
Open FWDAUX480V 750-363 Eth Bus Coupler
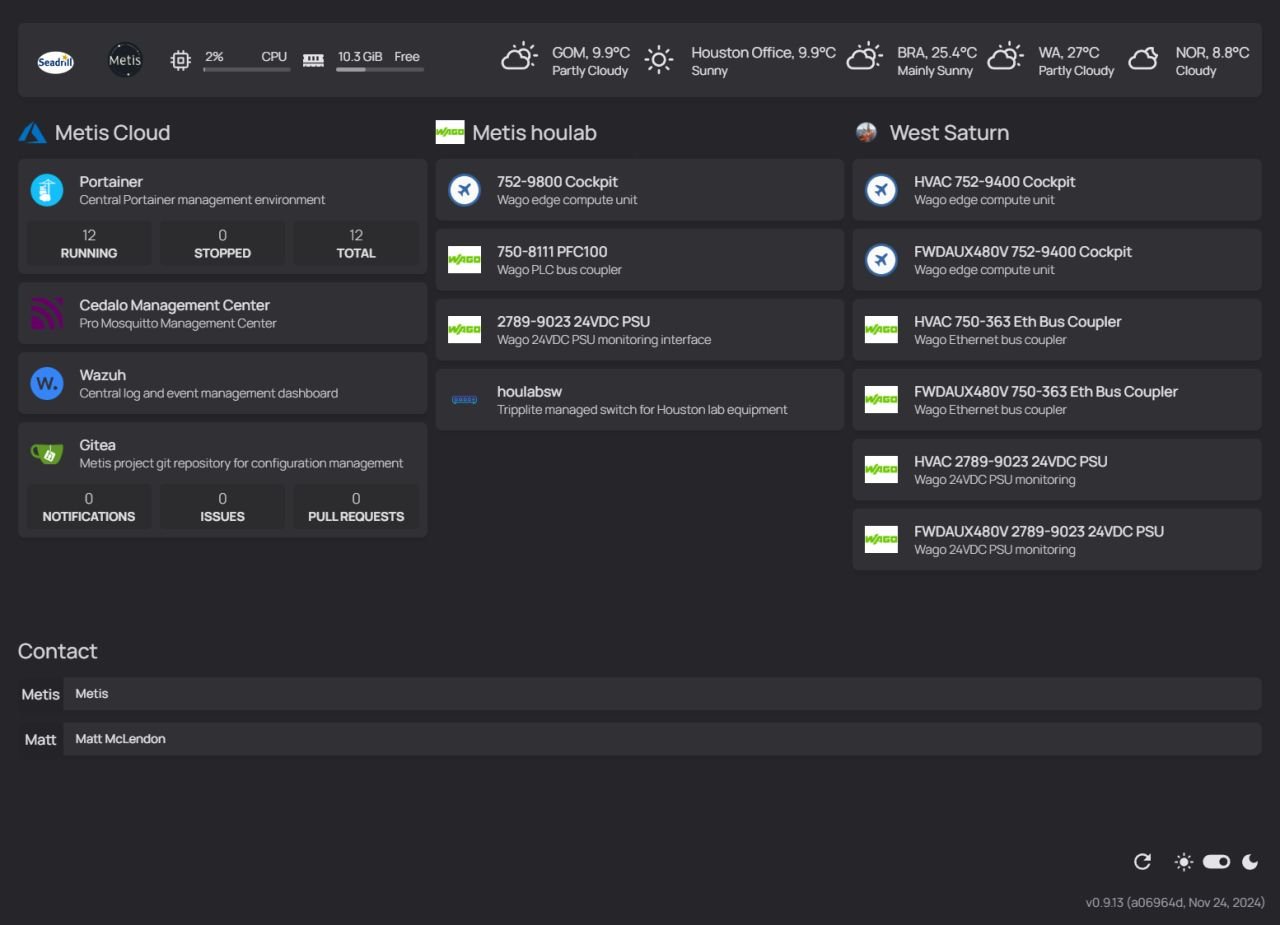(1057, 400)
